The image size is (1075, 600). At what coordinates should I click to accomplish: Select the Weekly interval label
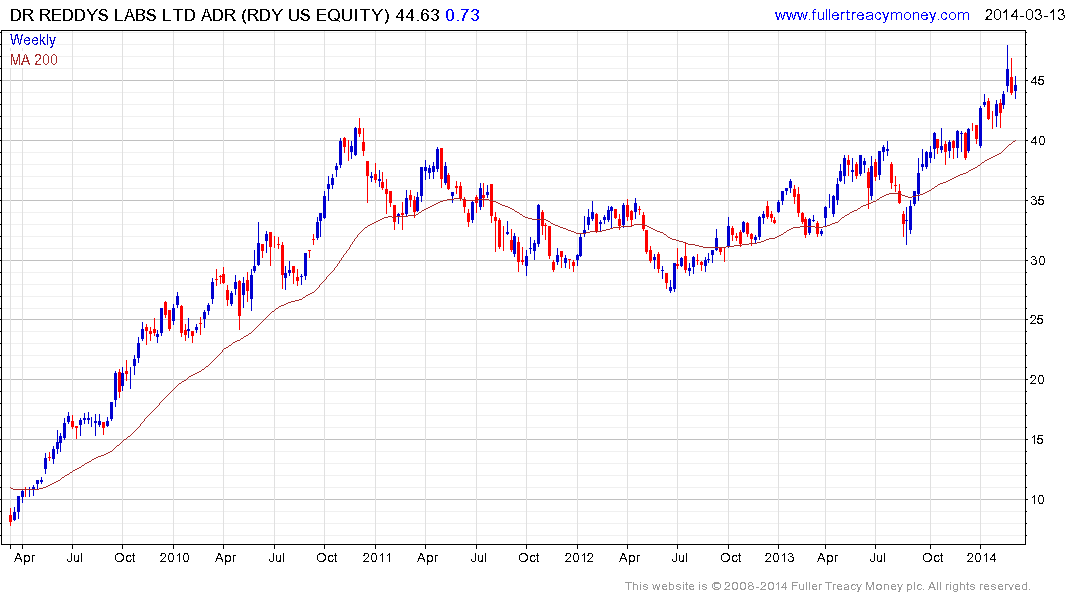[33, 40]
